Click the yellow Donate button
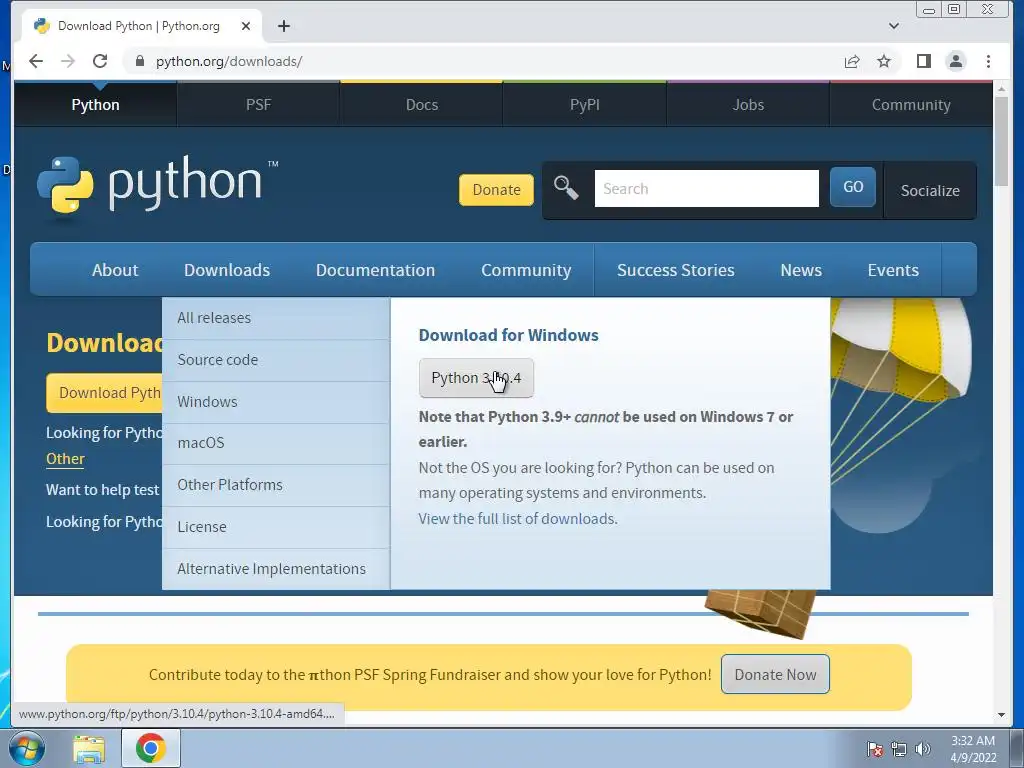 pos(496,189)
